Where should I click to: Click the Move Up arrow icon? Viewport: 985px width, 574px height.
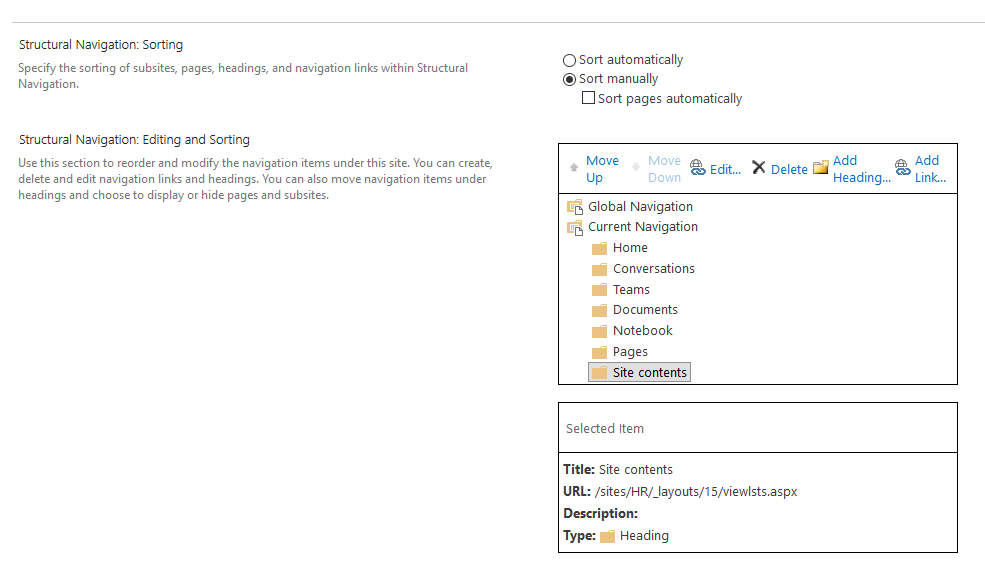coord(574,168)
